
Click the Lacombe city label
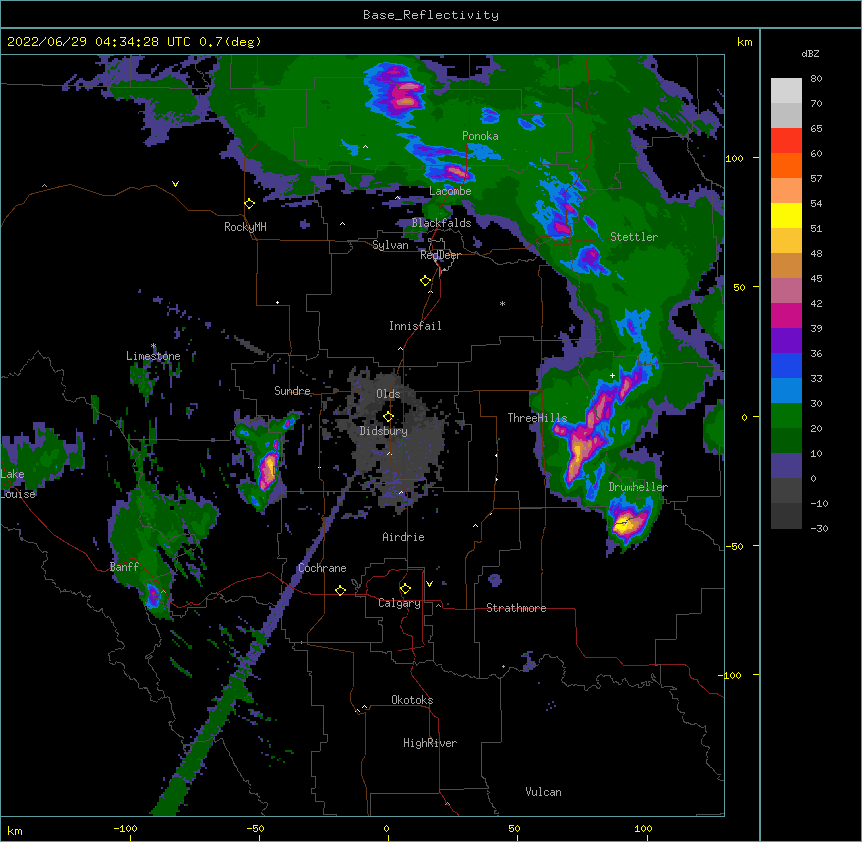click(x=450, y=191)
